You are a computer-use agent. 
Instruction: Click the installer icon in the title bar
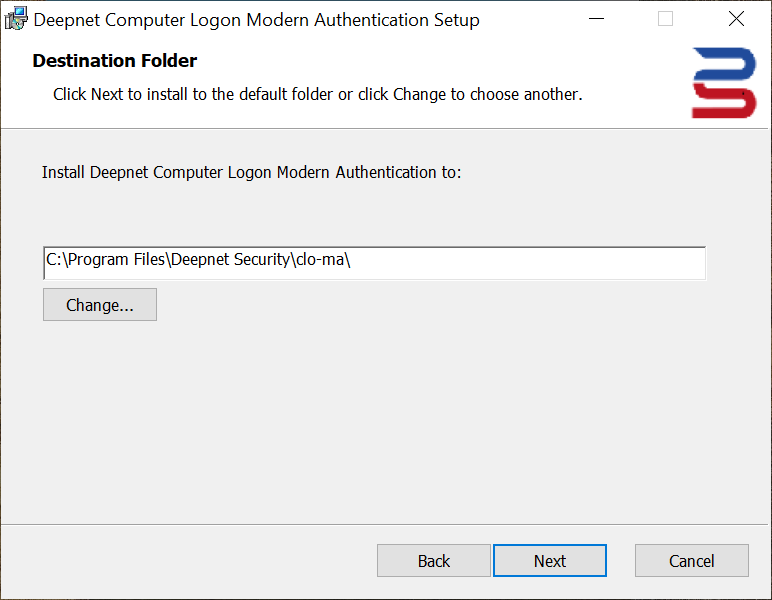[17, 19]
